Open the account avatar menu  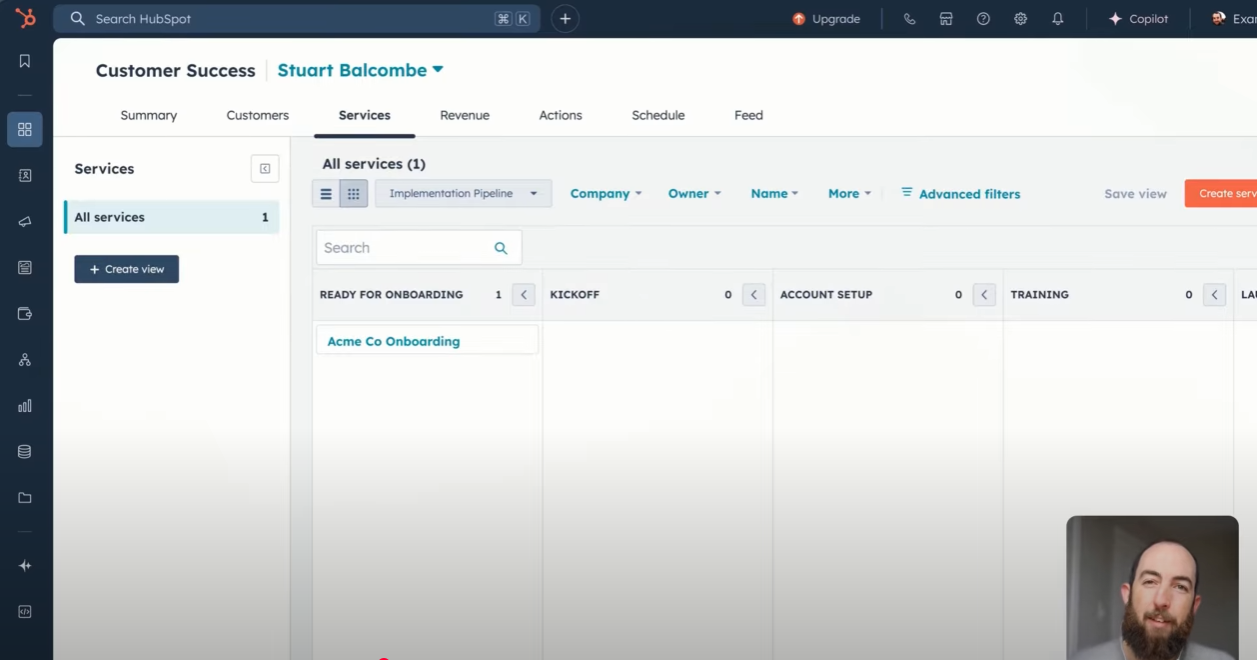point(1219,18)
